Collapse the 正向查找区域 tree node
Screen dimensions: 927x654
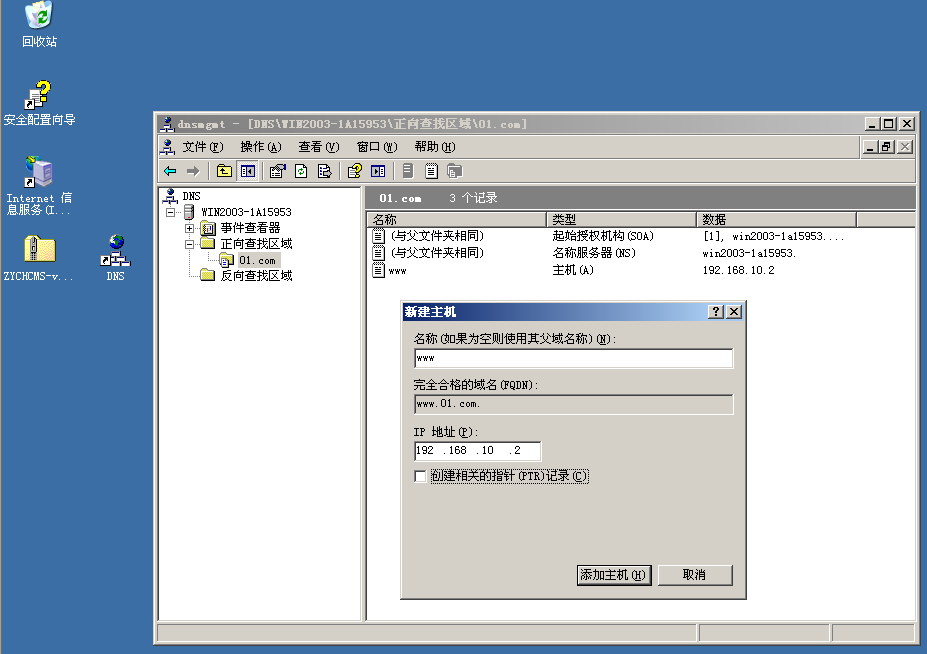click(189, 244)
